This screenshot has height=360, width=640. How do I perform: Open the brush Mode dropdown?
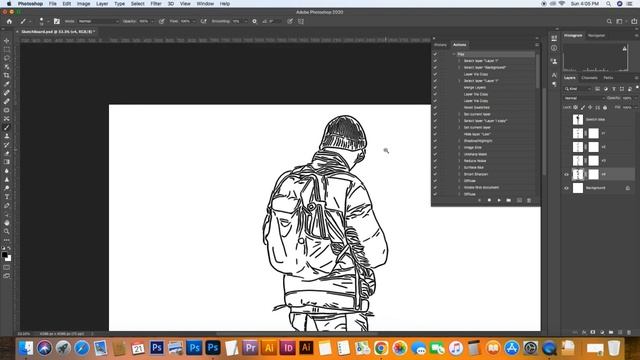coord(98,21)
